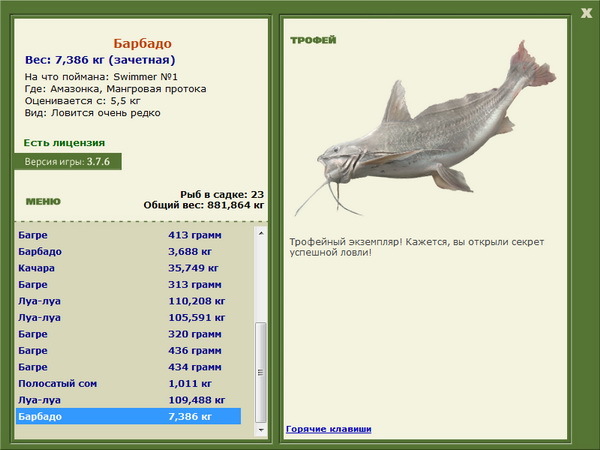Select the Багре 413 грамм row
Image resolution: width=600 pixels, height=450 pixels.
[129, 235]
